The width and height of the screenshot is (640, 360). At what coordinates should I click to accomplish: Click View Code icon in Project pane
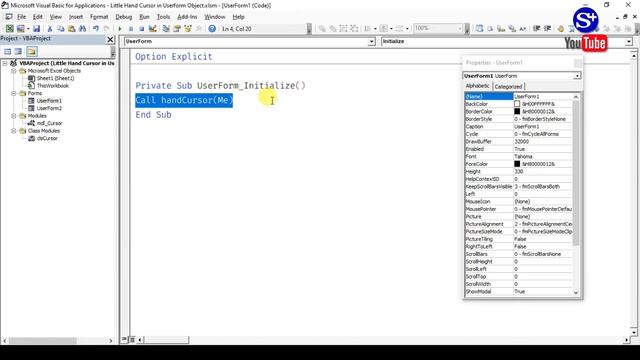coord(8,51)
